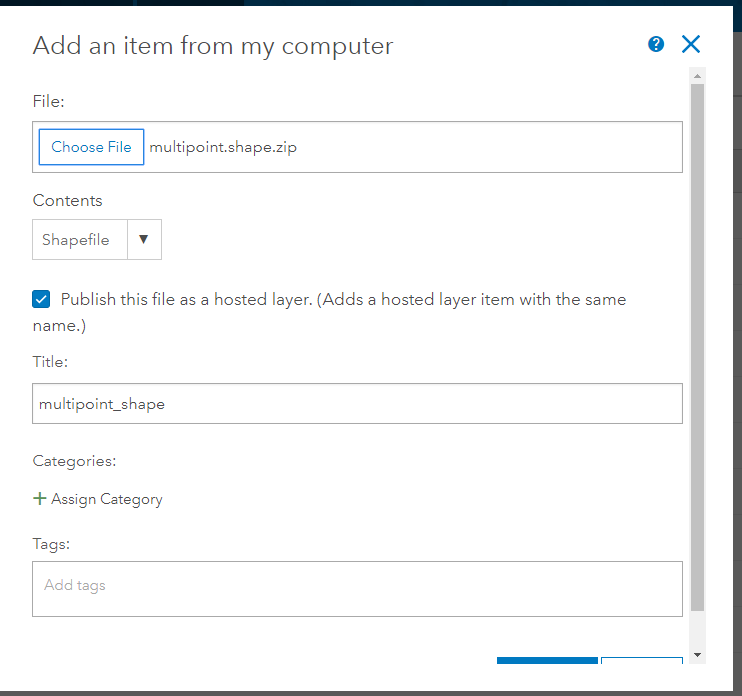The height and width of the screenshot is (696, 742).
Task: Open the blue help question mark icon
Action: (x=656, y=44)
